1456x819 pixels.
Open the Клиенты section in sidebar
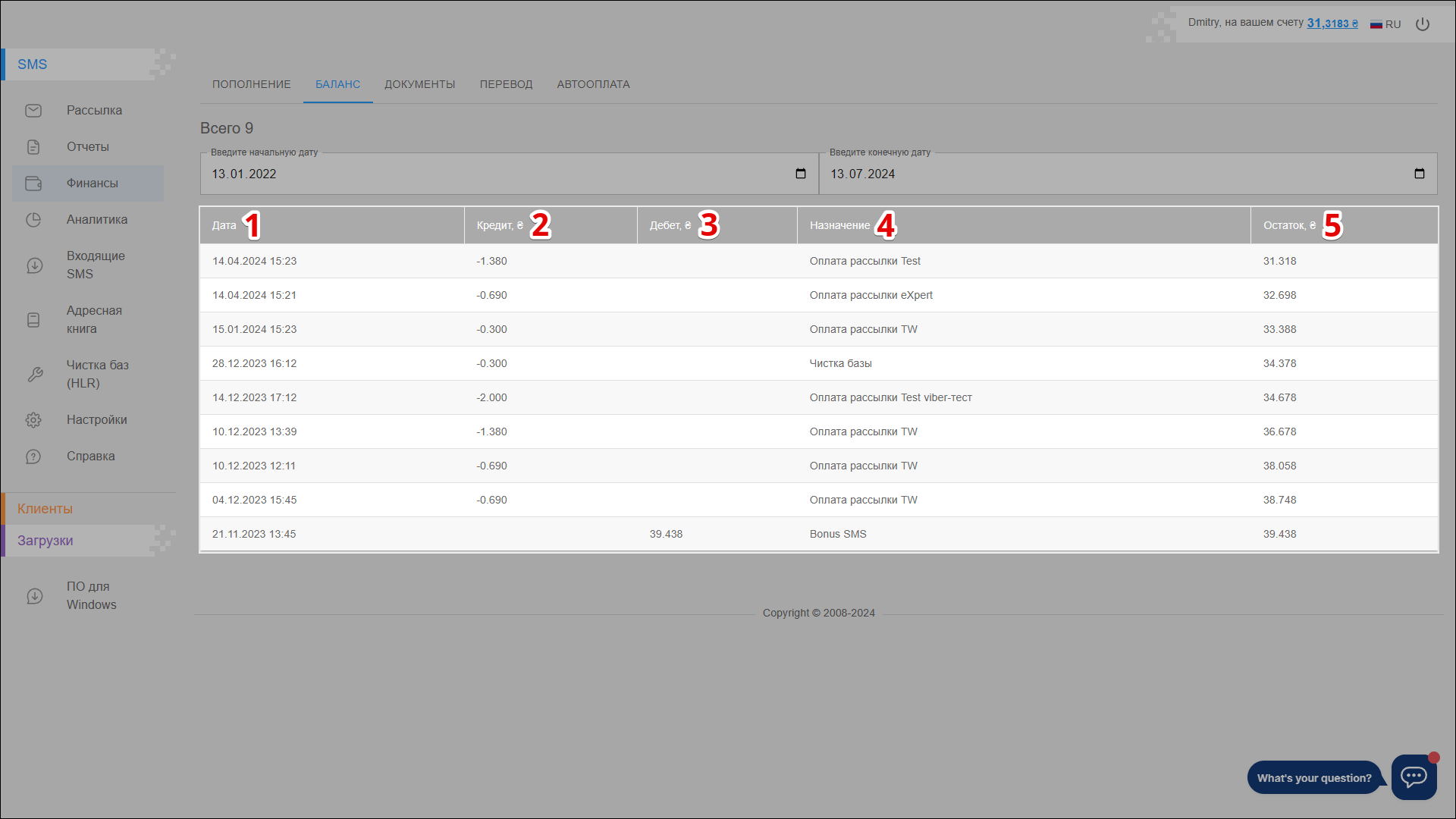click(x=45, y=509)
